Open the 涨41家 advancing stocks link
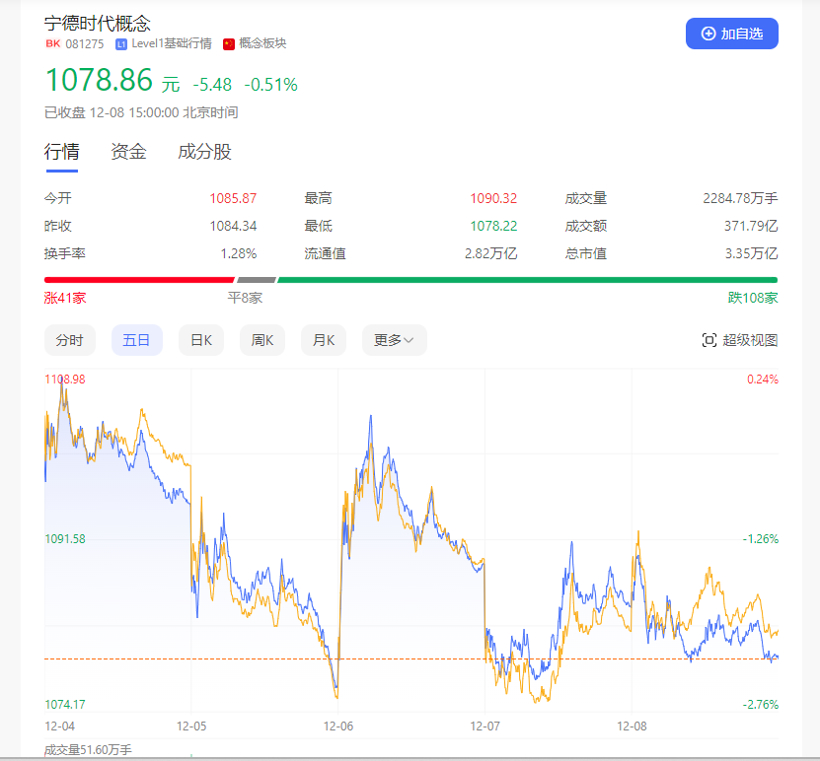Screen dimensions: 820x761 pos(63,297)
